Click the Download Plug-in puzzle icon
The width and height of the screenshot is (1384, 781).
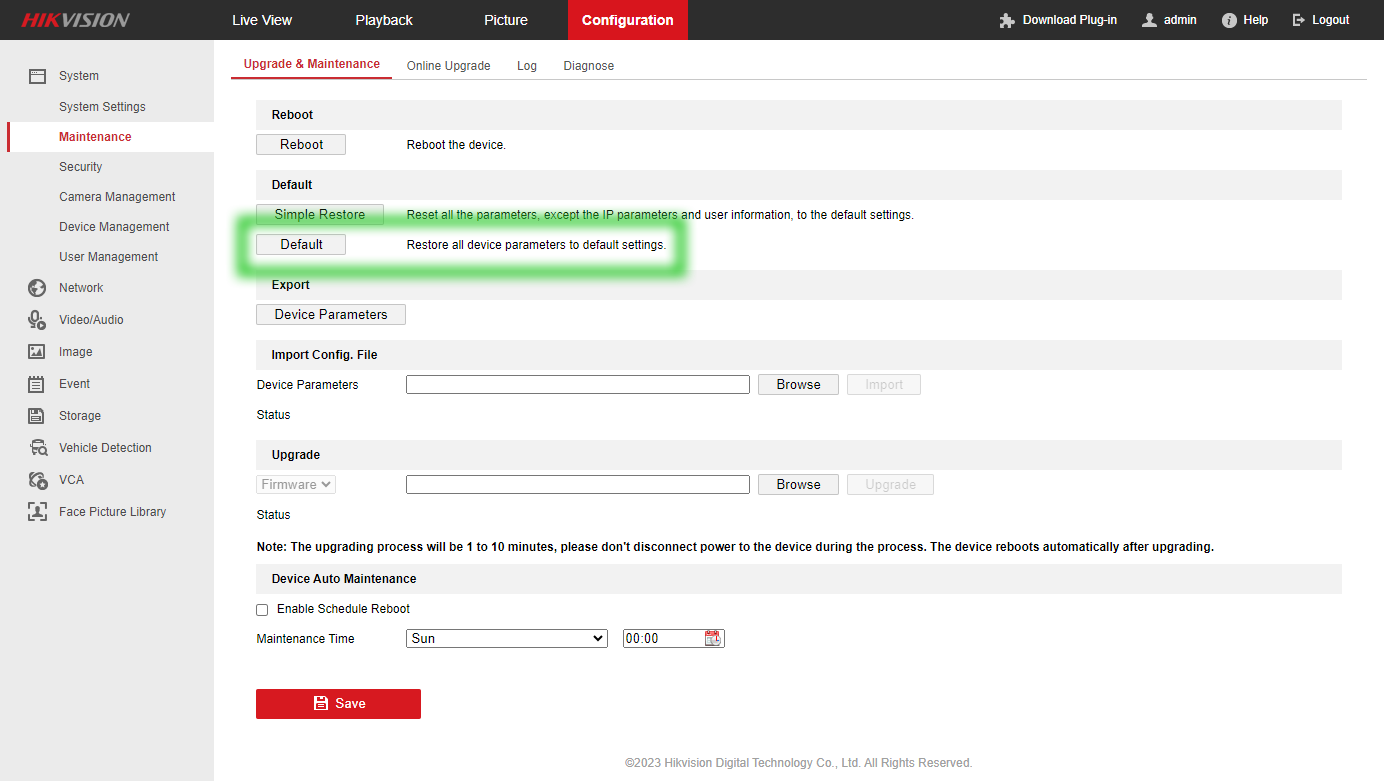[x=1007, y=20]
